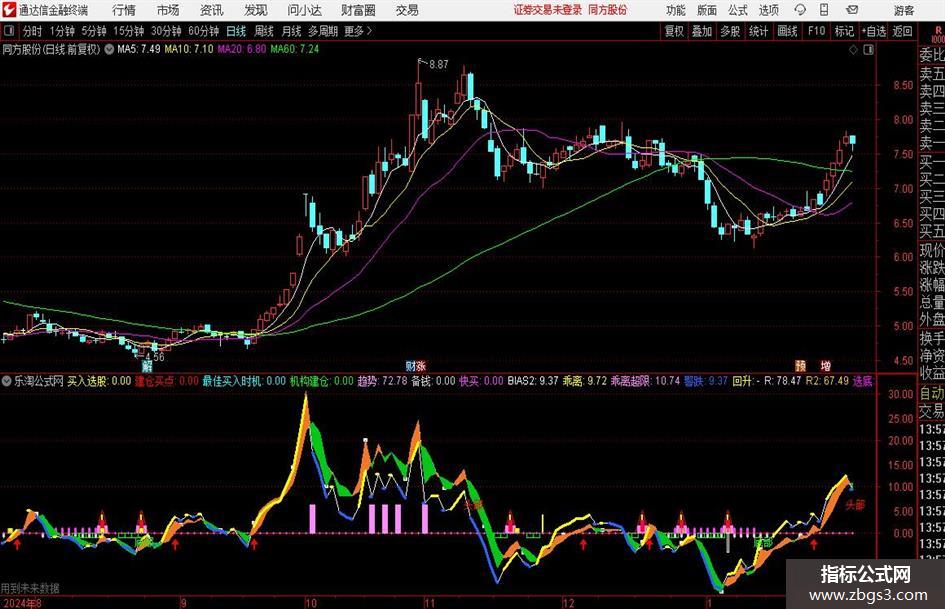945x609 pixels.
Task: Open the 选项 menu
Action: [x=768, y=10]
